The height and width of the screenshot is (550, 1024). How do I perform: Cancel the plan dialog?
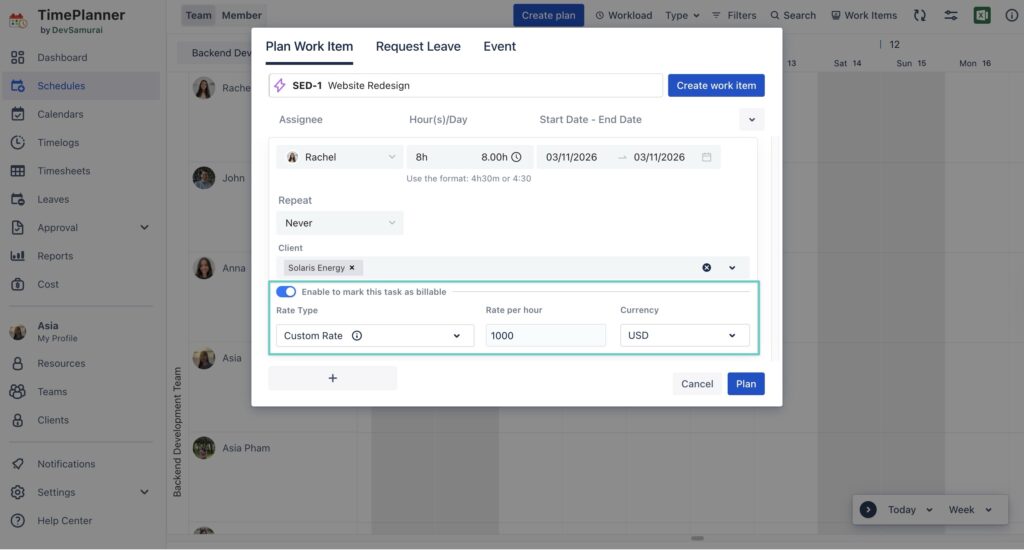(x=697, y=383)
